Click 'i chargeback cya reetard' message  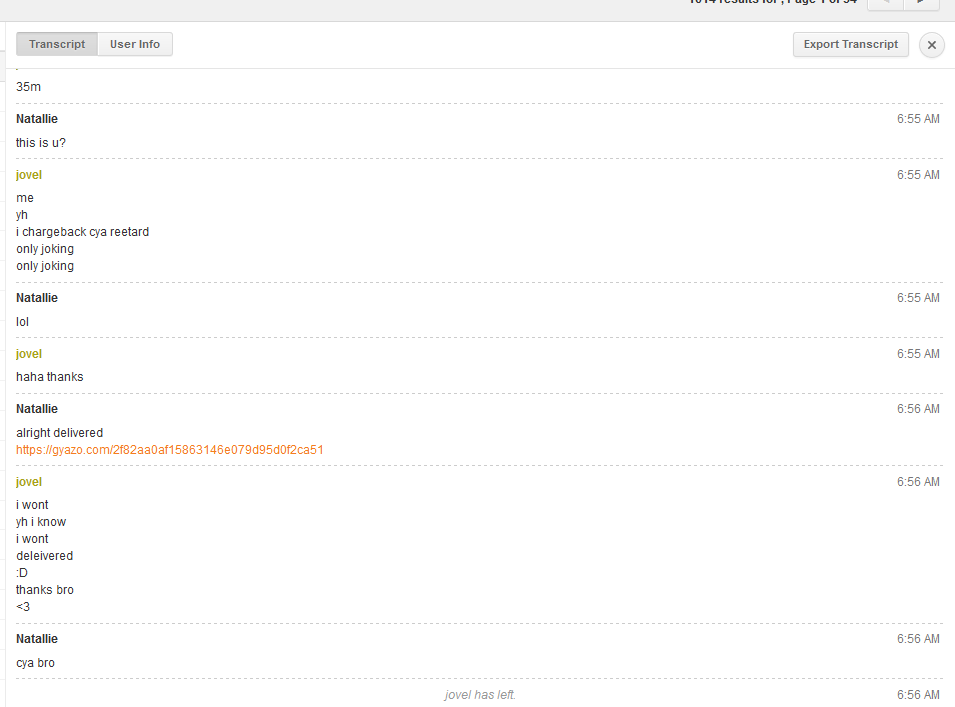83,232
